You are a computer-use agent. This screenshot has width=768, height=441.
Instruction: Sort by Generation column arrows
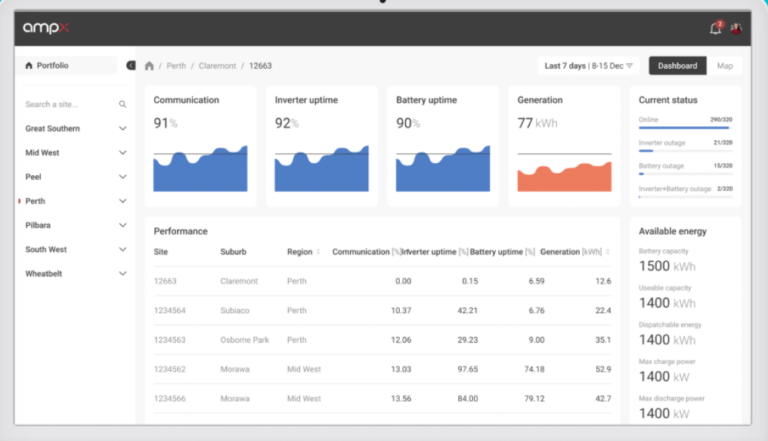608,252
